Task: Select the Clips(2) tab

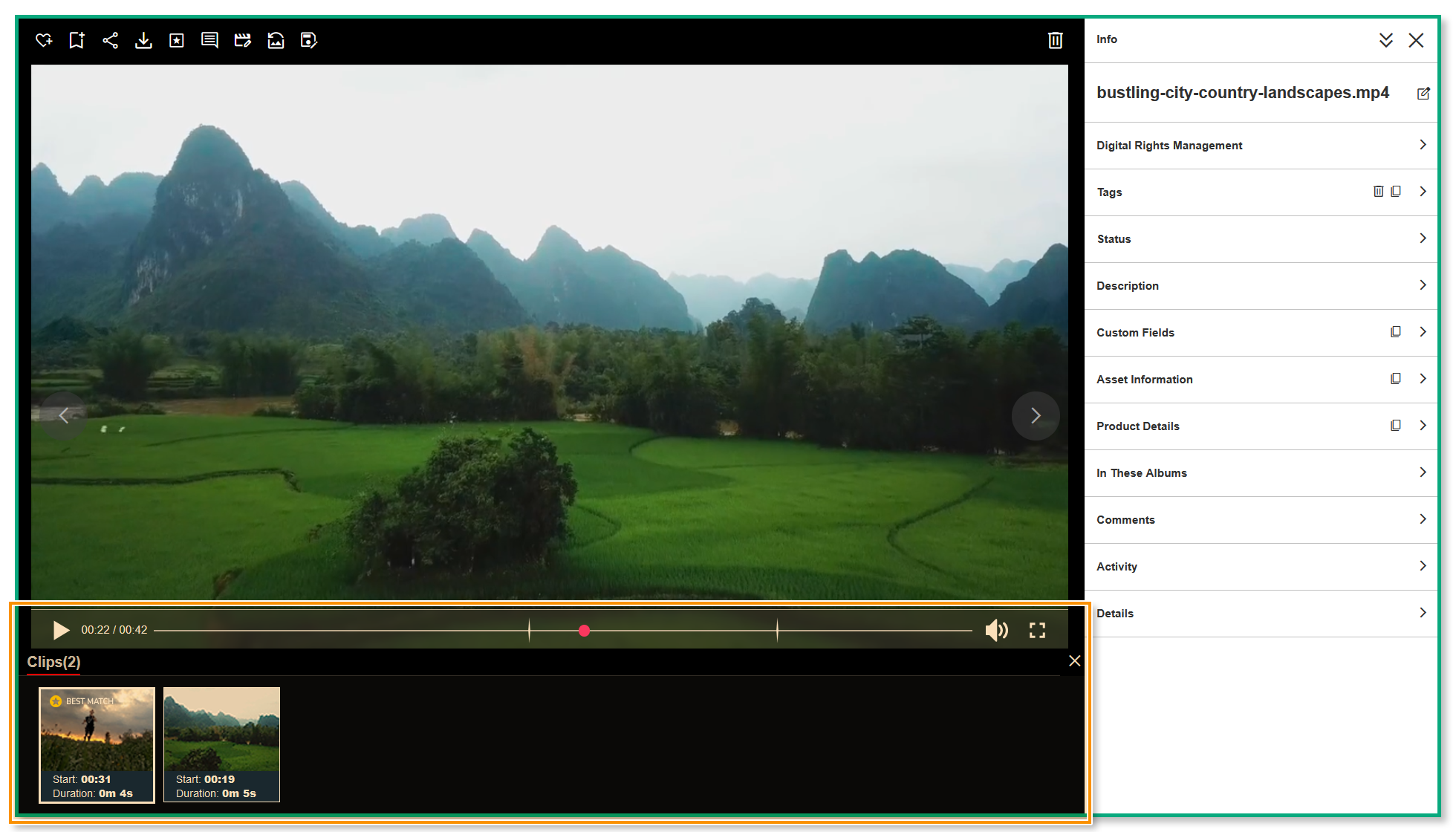Action: point(53,662)
